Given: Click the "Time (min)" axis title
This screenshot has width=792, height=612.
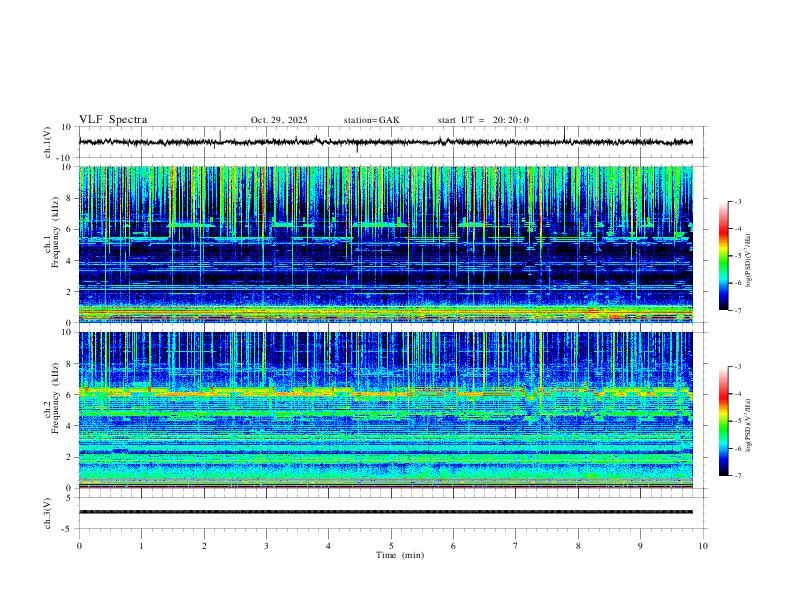Looking at the screenshot, I should coord(400,555).
